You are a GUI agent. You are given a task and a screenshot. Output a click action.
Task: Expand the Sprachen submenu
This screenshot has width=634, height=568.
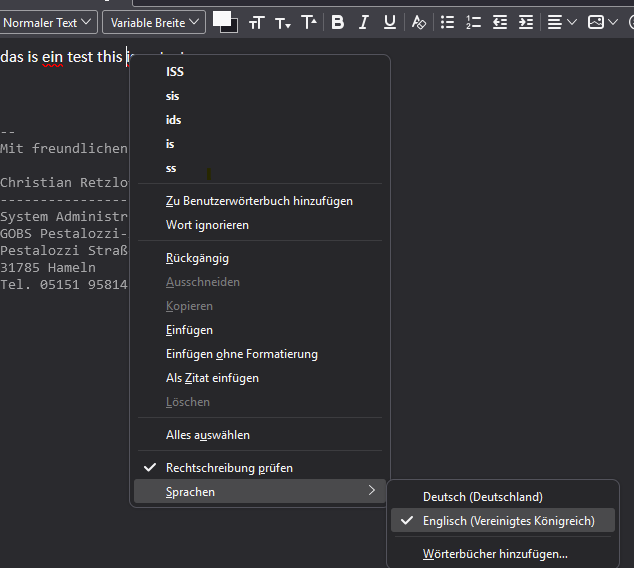point(260,492)
